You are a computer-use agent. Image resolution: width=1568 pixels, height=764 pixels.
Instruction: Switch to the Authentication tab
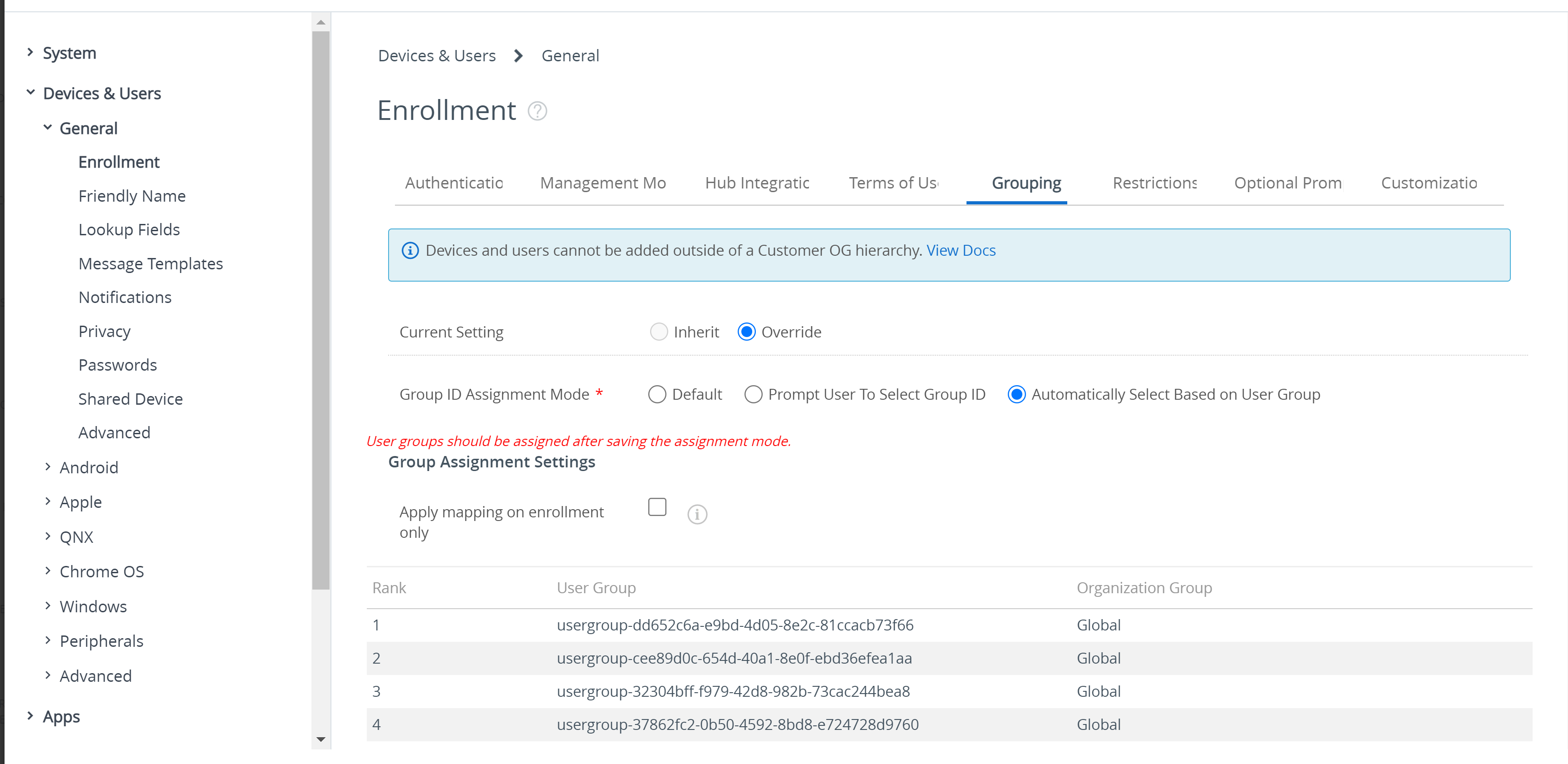(x=454, y=183)
